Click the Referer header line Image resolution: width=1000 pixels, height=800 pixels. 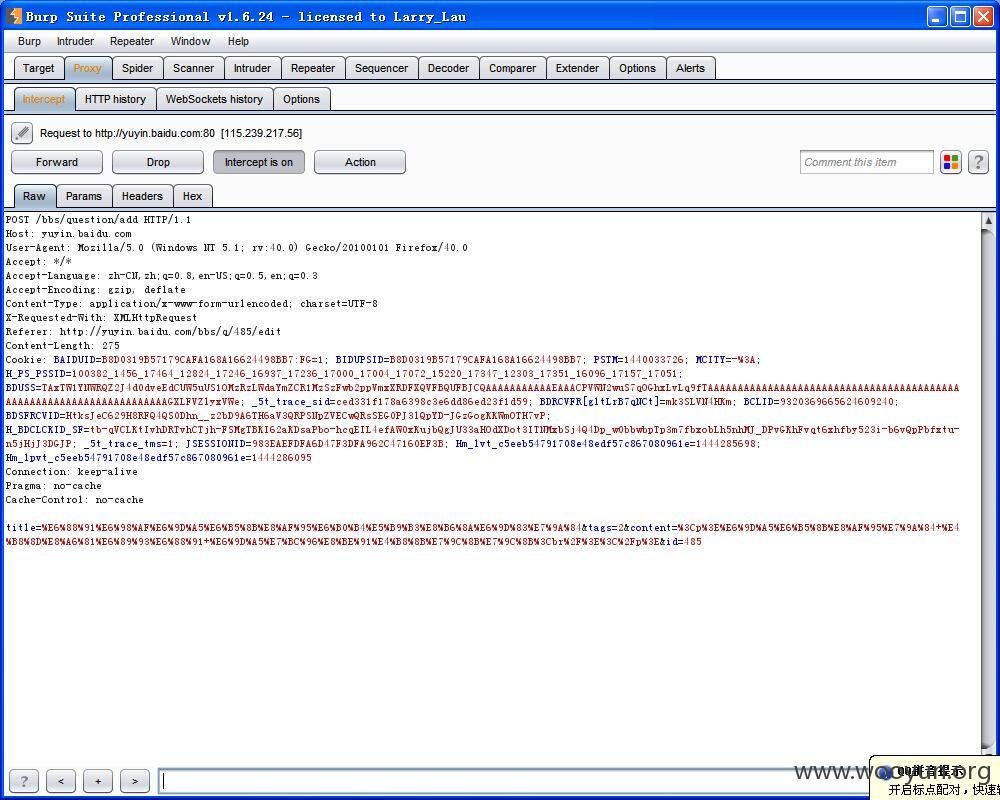coord(143,332)
